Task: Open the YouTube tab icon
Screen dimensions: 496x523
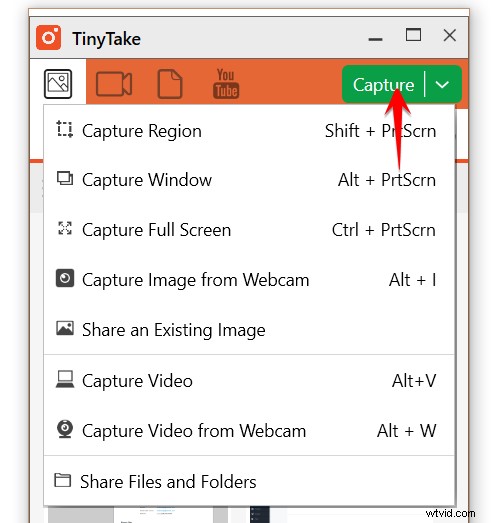Action: 226,84
